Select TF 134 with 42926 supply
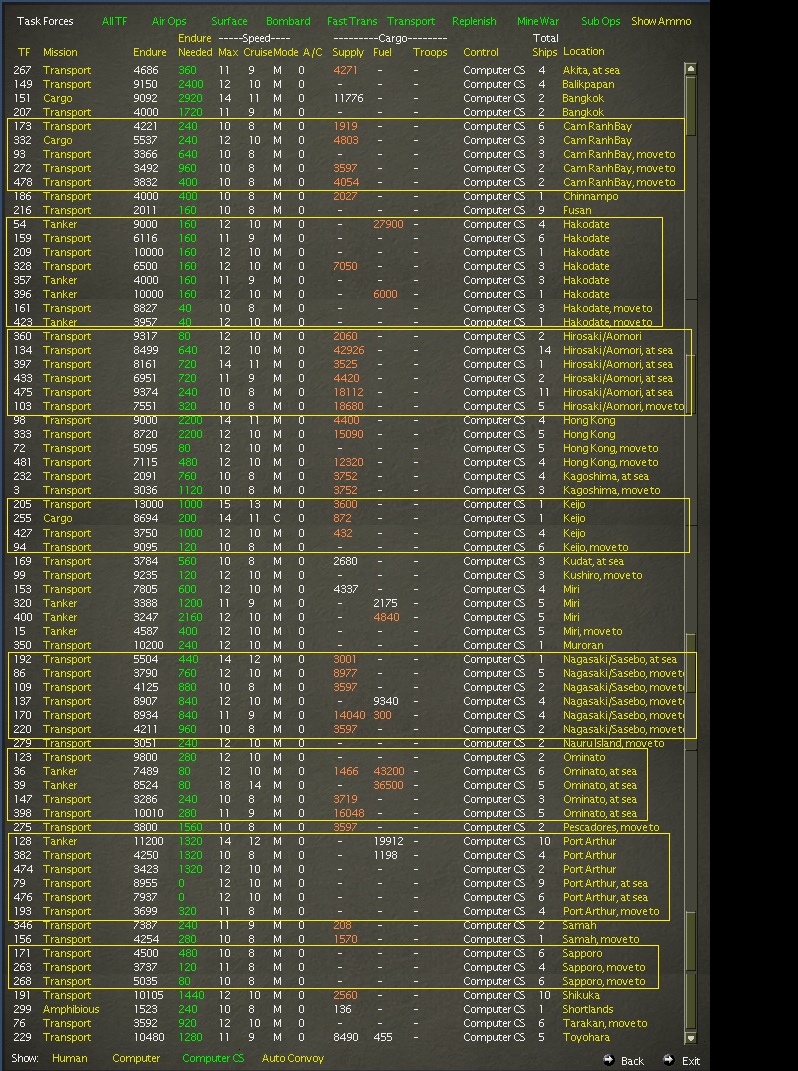This screenshot has width=798, height=1071. coord(345,350)
